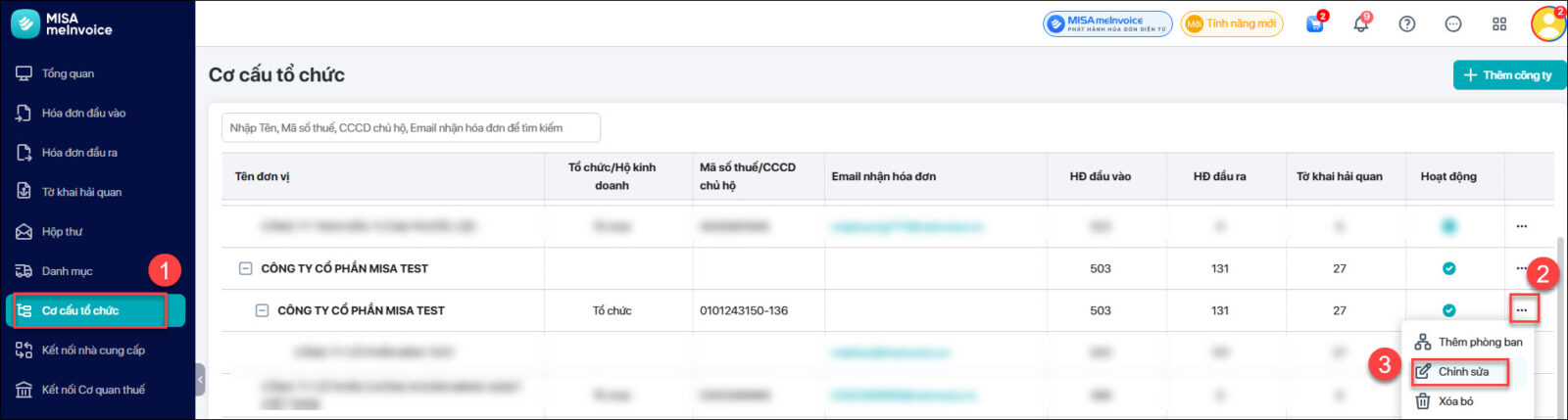This screenshot has width=1568, height=420.
Task: Select Xóa bỏ in context menu
Action: pyautogui.click(x=1445, y=401)
